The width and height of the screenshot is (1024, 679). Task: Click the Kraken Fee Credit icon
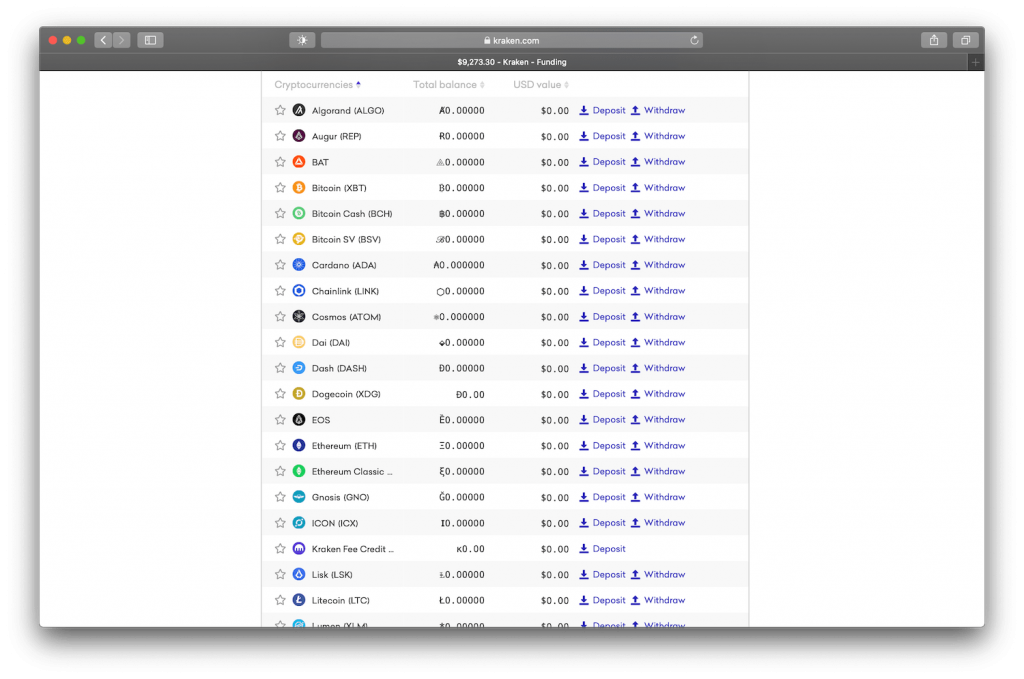298,548
